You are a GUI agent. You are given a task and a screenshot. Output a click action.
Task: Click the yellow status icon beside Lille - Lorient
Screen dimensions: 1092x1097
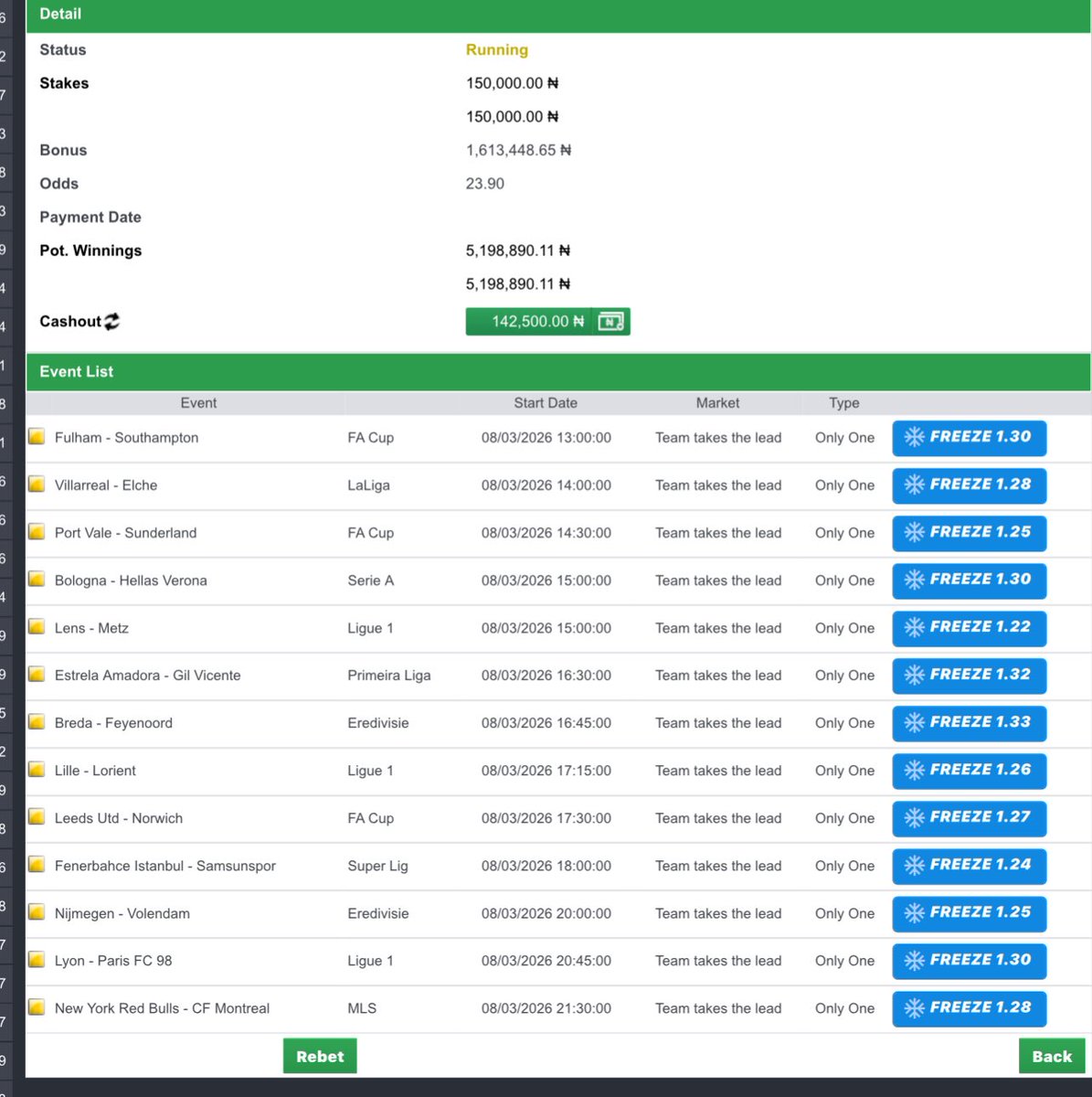(x=37, y=769)
